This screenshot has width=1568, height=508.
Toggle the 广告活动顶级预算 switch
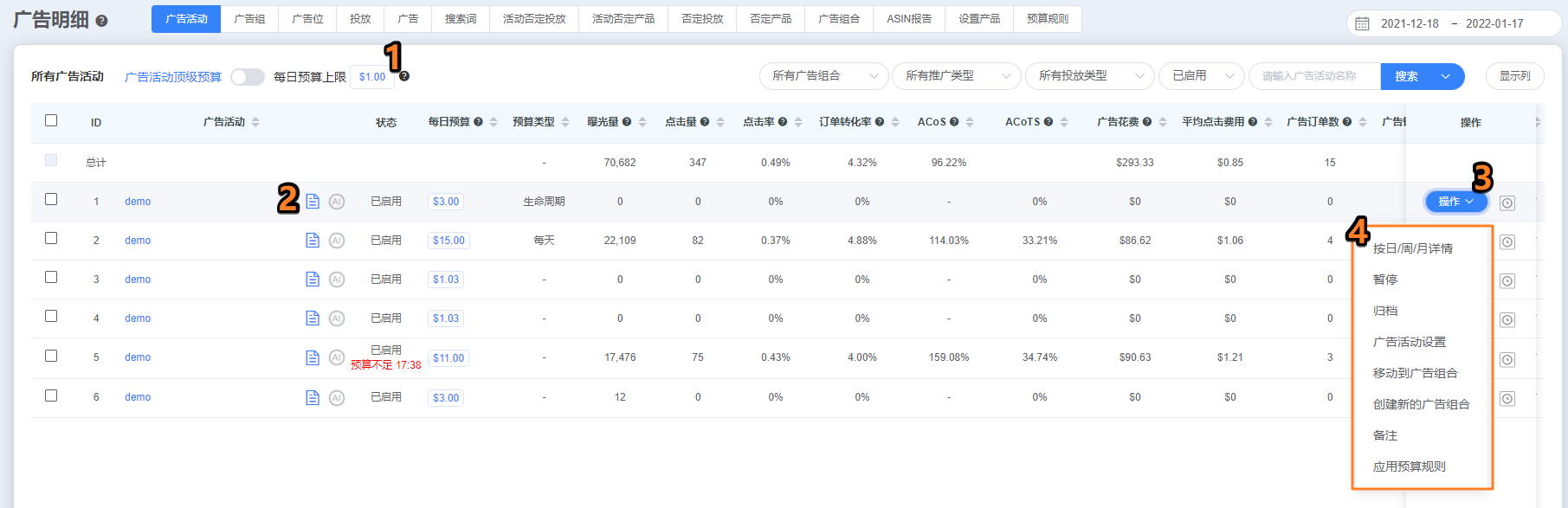(x=247, y=77)
